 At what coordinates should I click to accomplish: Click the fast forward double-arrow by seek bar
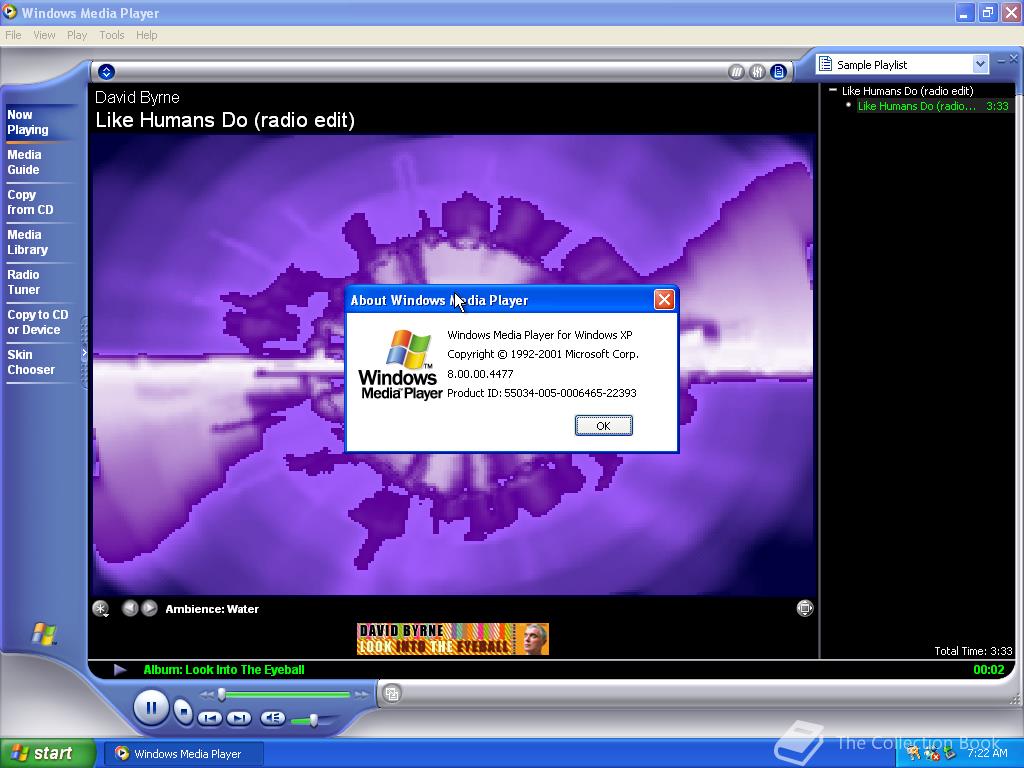pyautogui.click(x=361, y=695)
